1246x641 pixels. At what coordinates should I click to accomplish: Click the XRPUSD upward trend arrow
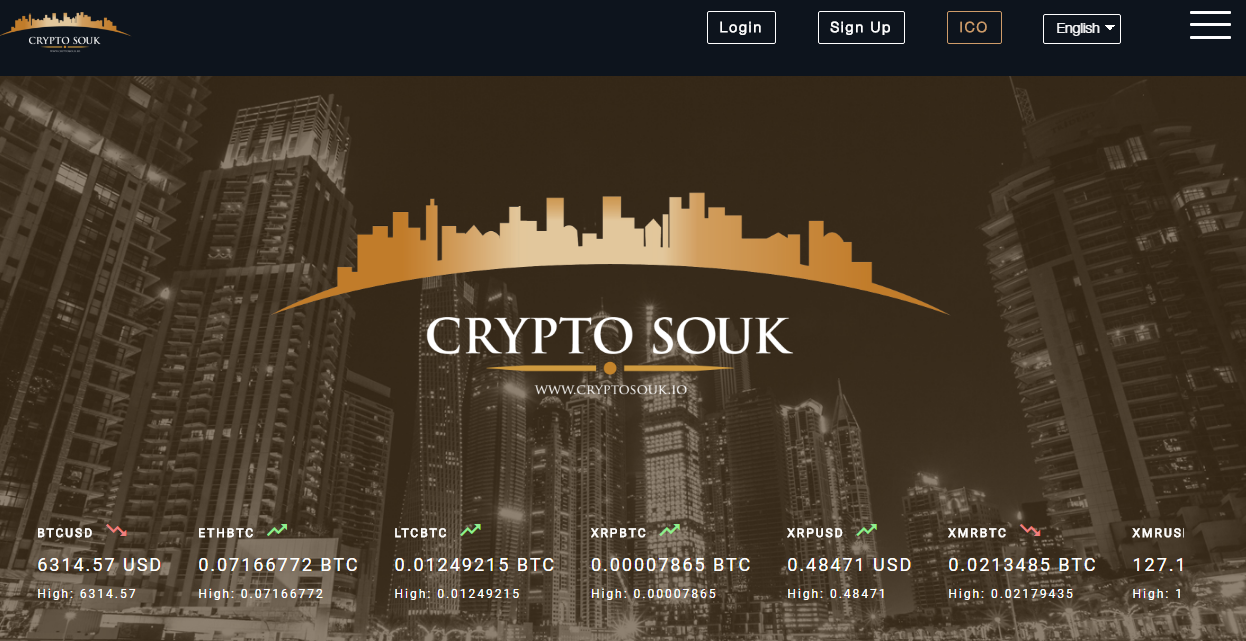point(866,531)
